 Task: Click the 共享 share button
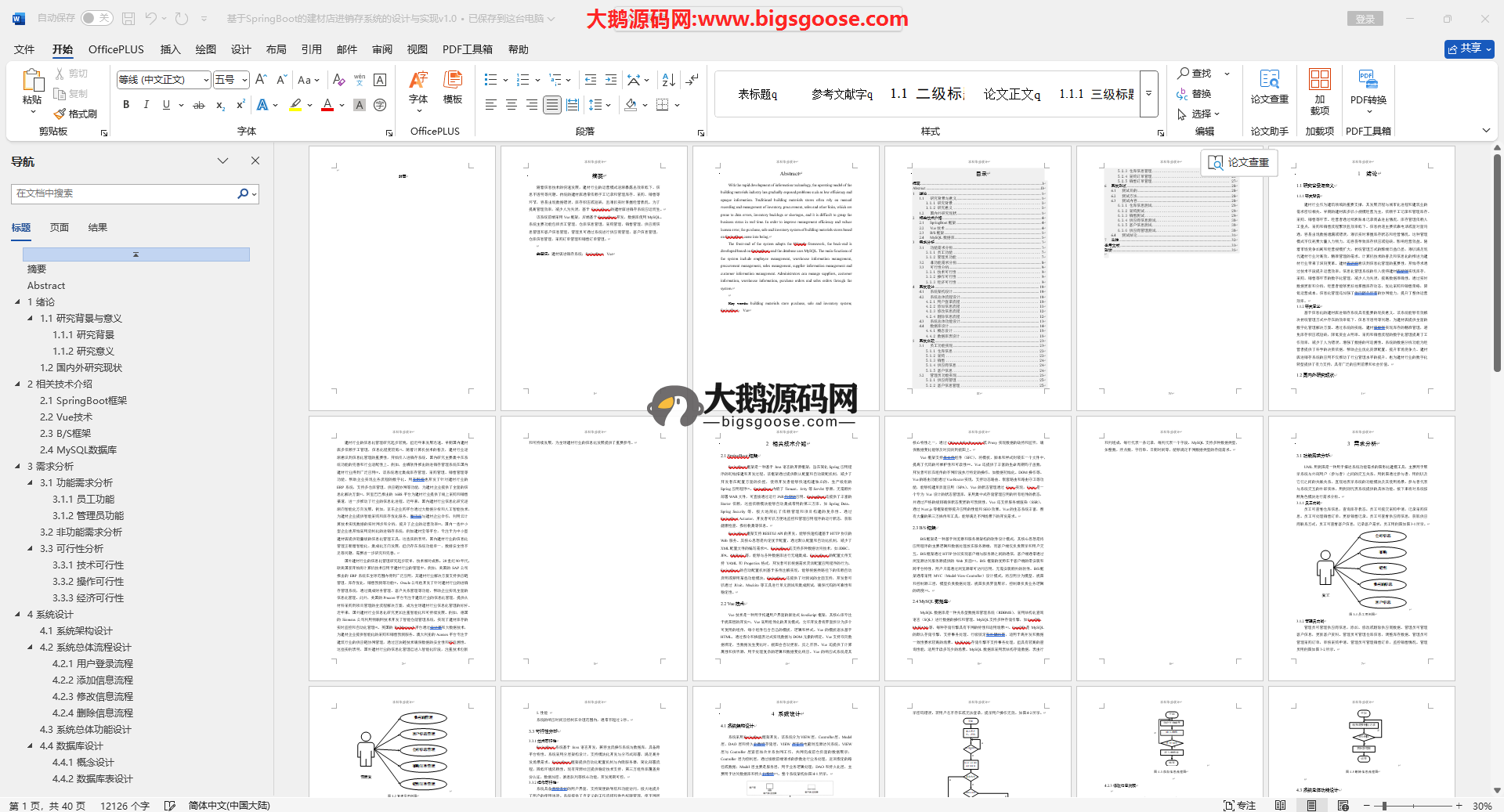(x=1469, y=49)
